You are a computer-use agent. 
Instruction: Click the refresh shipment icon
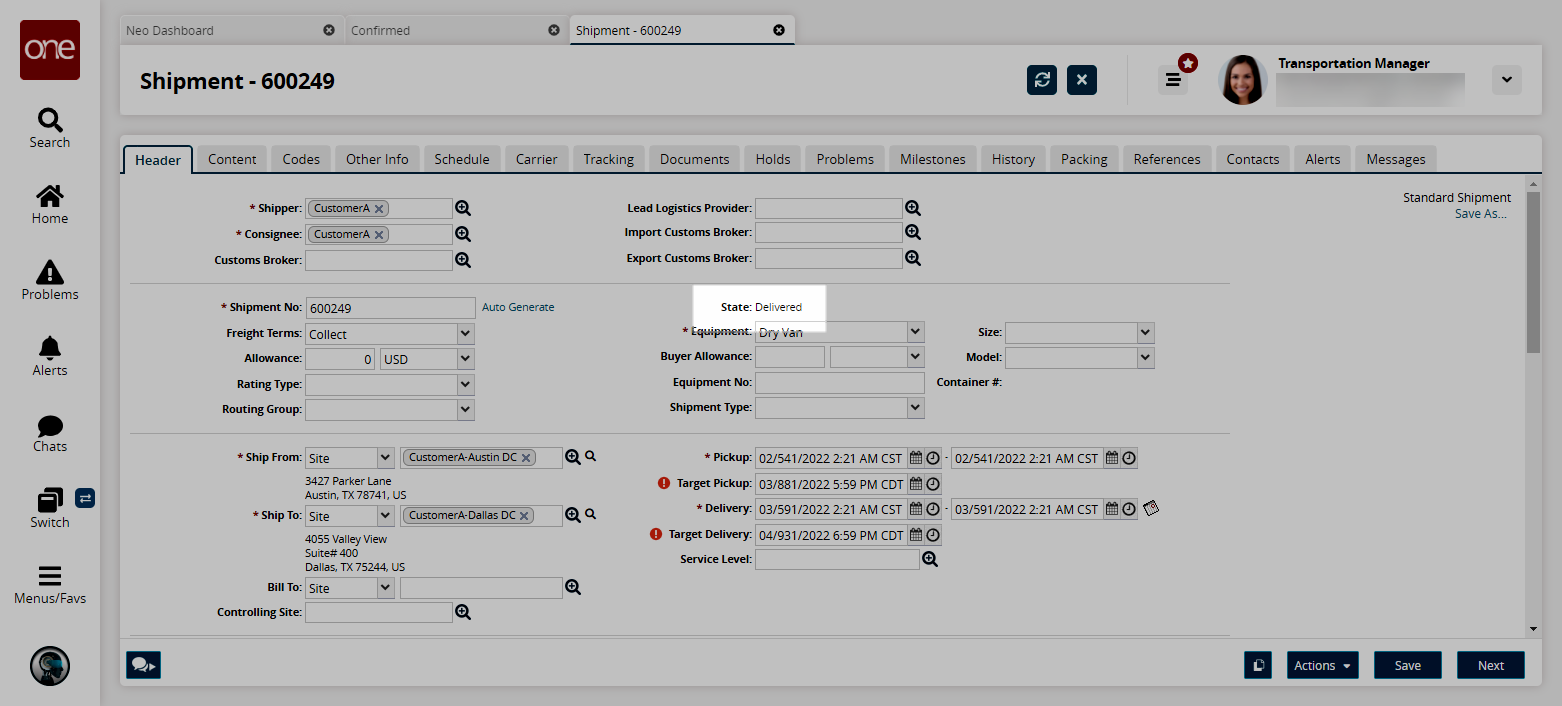pyautogui.click(x=1042, y=80)
